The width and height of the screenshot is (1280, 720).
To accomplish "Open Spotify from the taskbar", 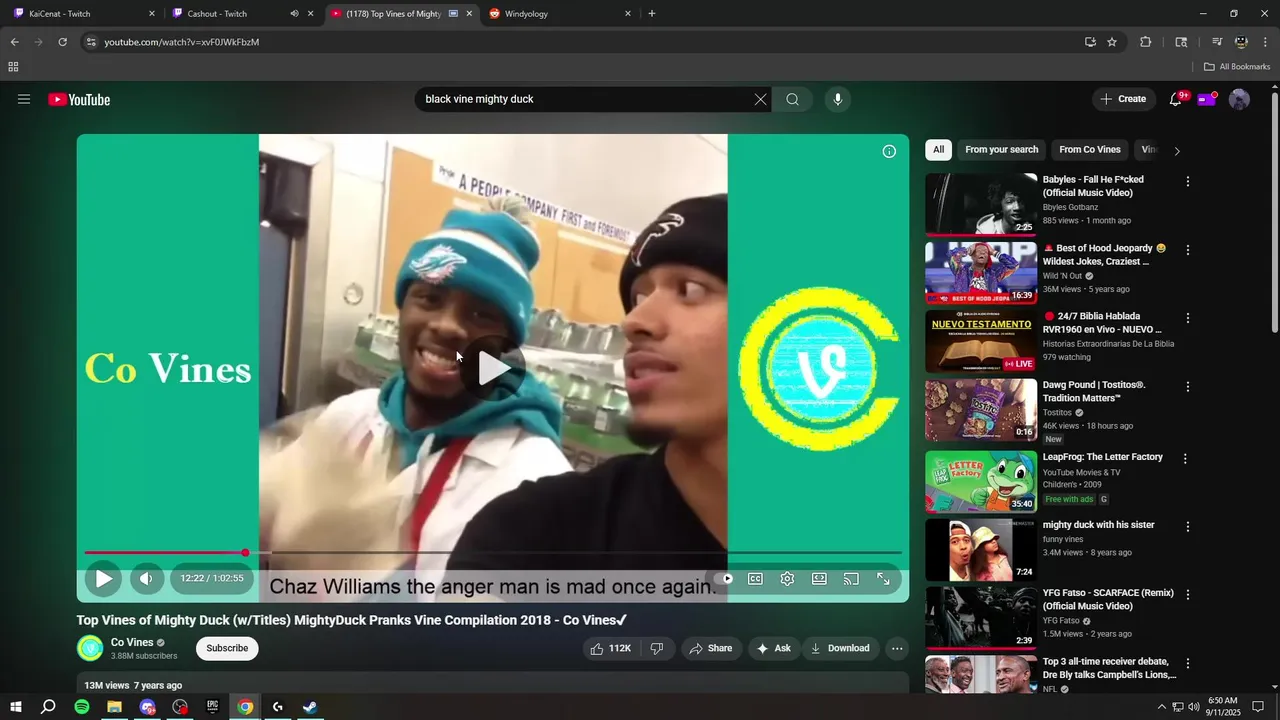I will tap(82, 707).
